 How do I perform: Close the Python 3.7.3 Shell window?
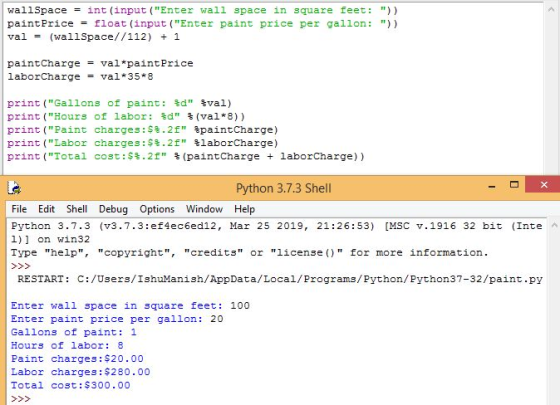pos(544,185)
